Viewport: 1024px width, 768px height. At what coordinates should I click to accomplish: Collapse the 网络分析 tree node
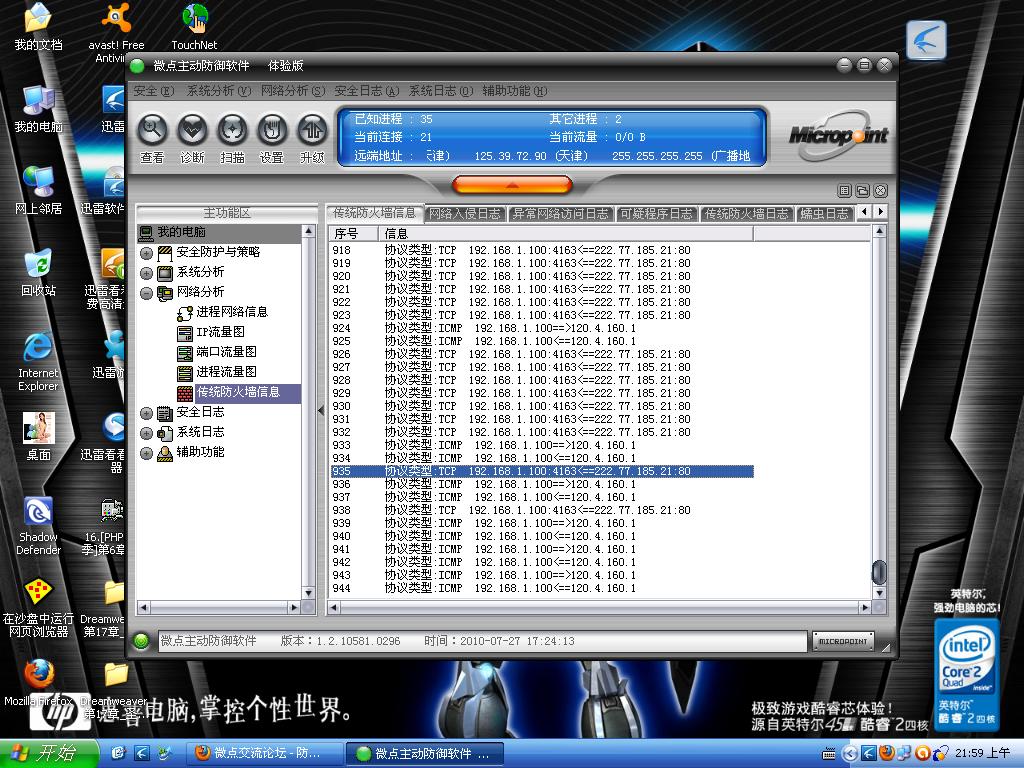(x=146, y=293)
